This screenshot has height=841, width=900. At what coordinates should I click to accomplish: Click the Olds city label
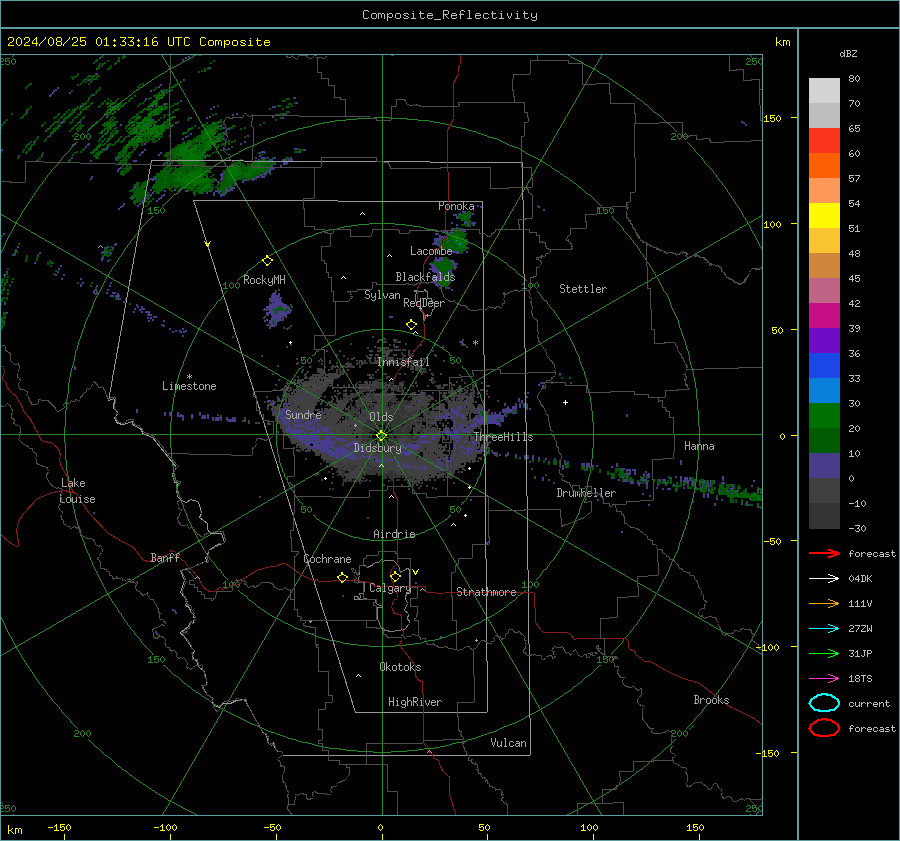pos(381,417)
